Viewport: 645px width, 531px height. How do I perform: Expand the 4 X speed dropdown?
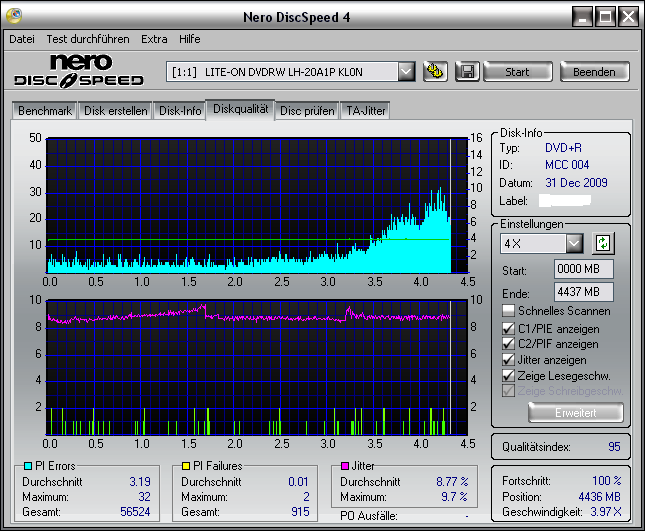tap(574, 243)
